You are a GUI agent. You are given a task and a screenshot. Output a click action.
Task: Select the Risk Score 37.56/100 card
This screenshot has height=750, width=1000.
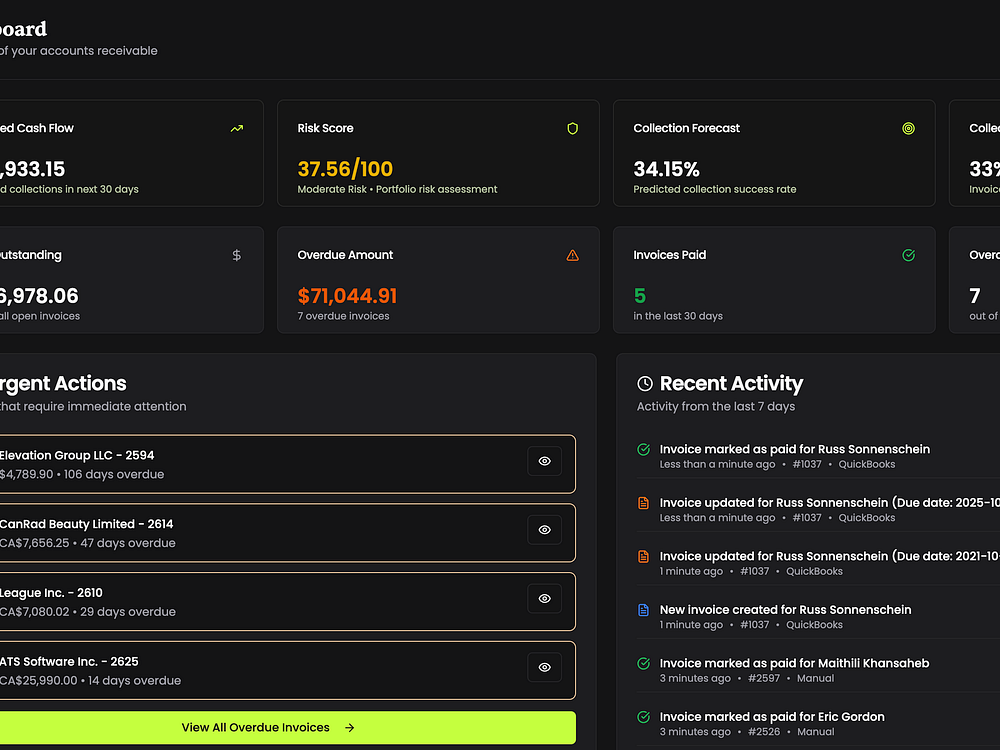438,153
